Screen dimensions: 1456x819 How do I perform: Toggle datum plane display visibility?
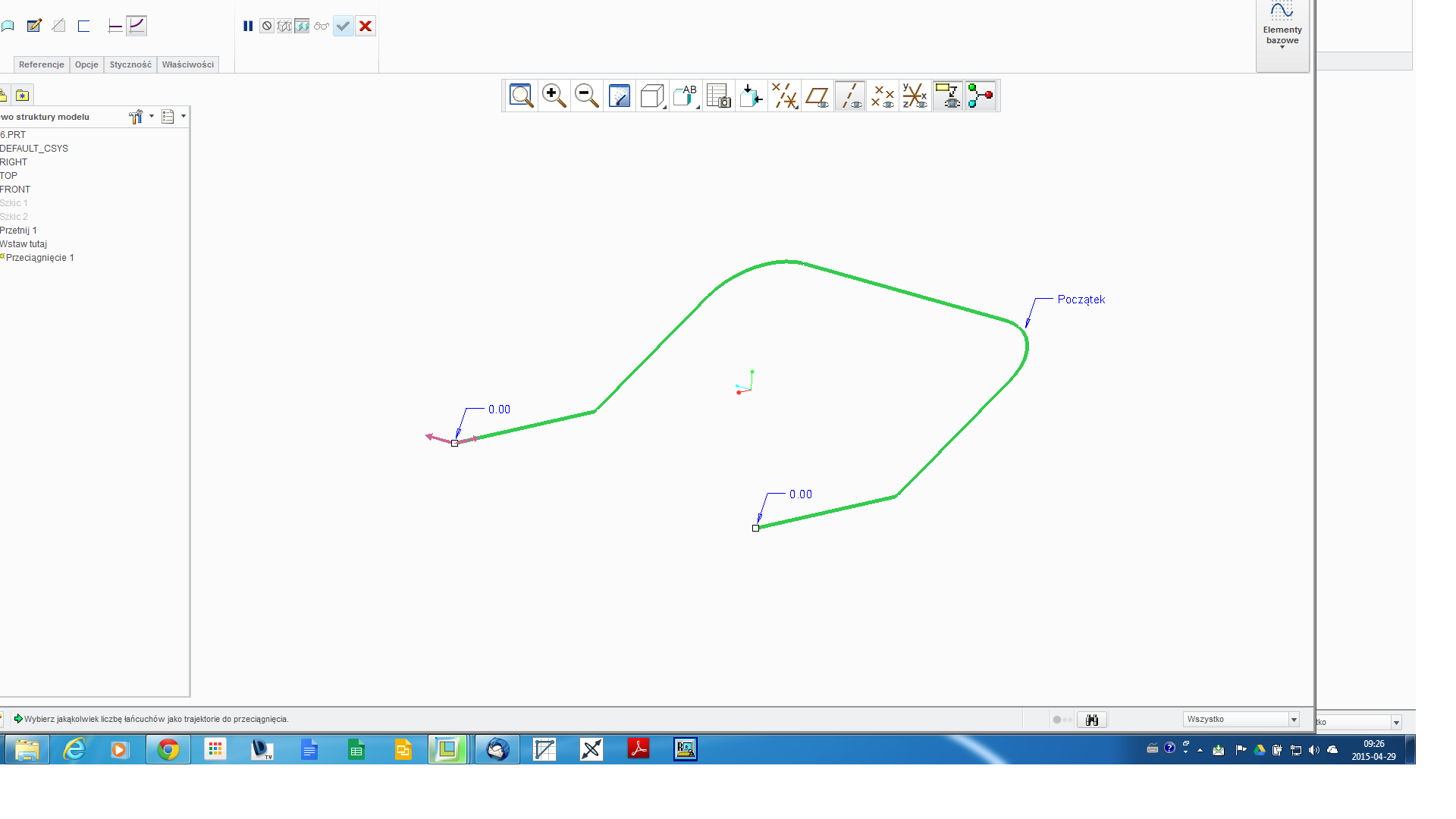(x=817, y=96)
